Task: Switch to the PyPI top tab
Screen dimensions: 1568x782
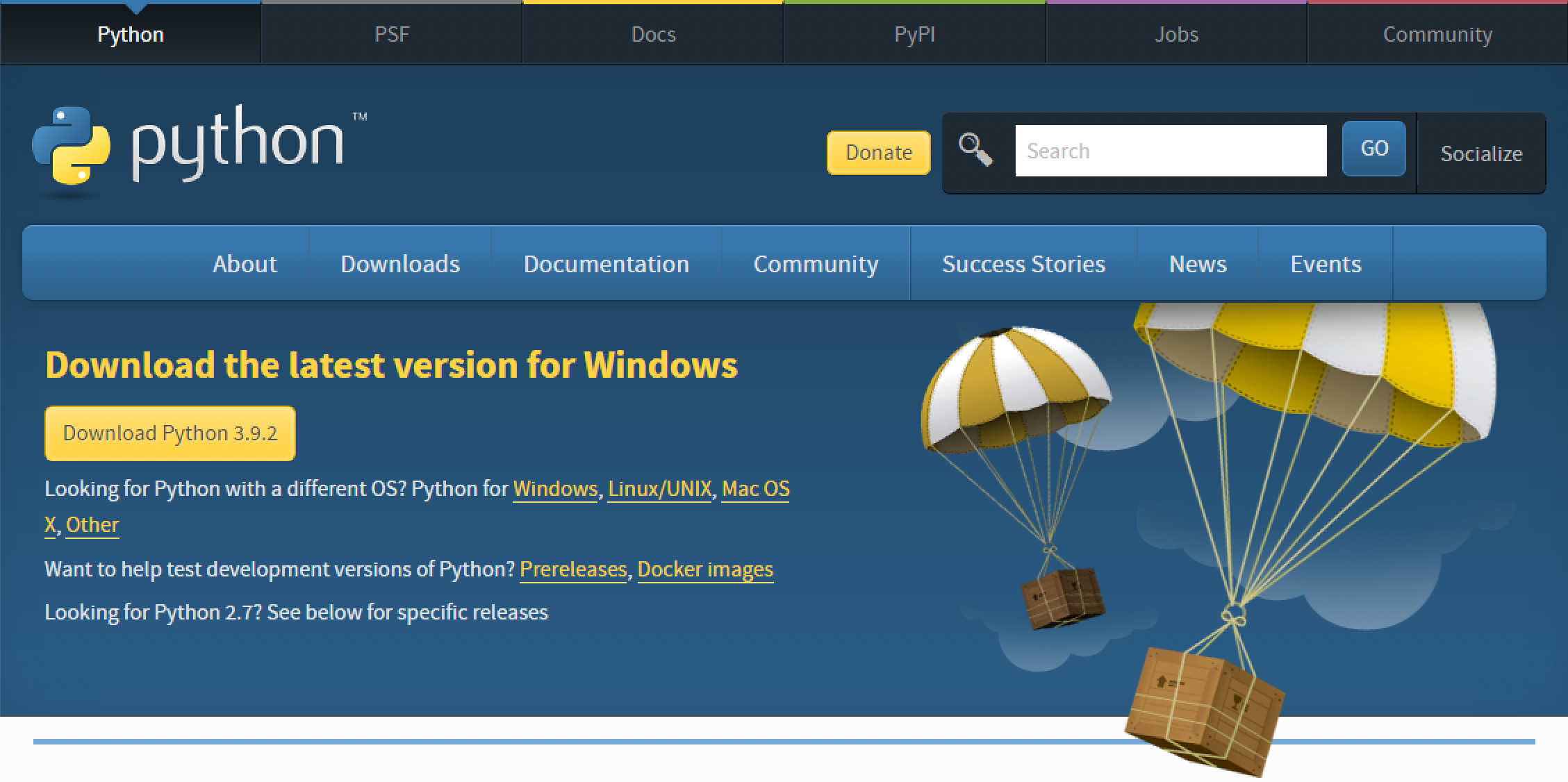Action: pos(914,34)
